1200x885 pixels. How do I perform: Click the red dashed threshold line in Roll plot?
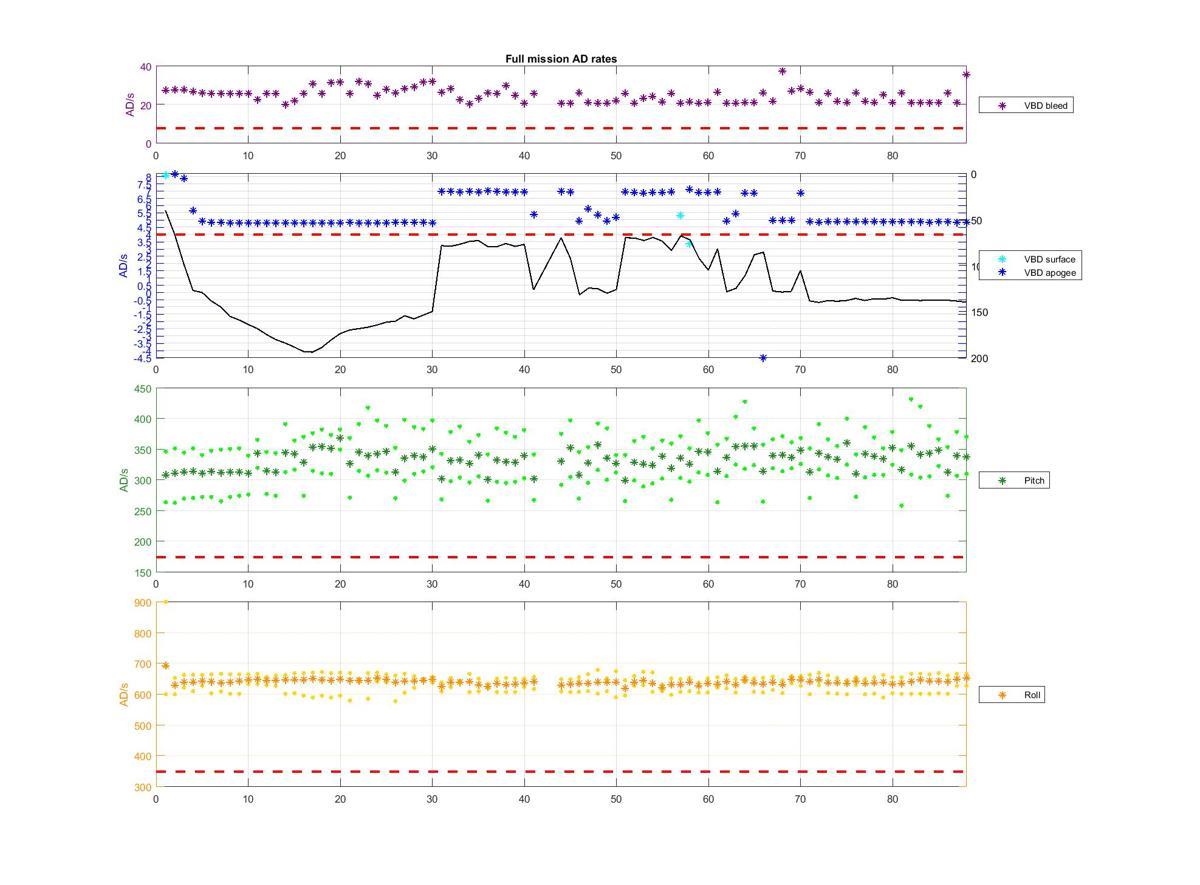pos(561,771)
